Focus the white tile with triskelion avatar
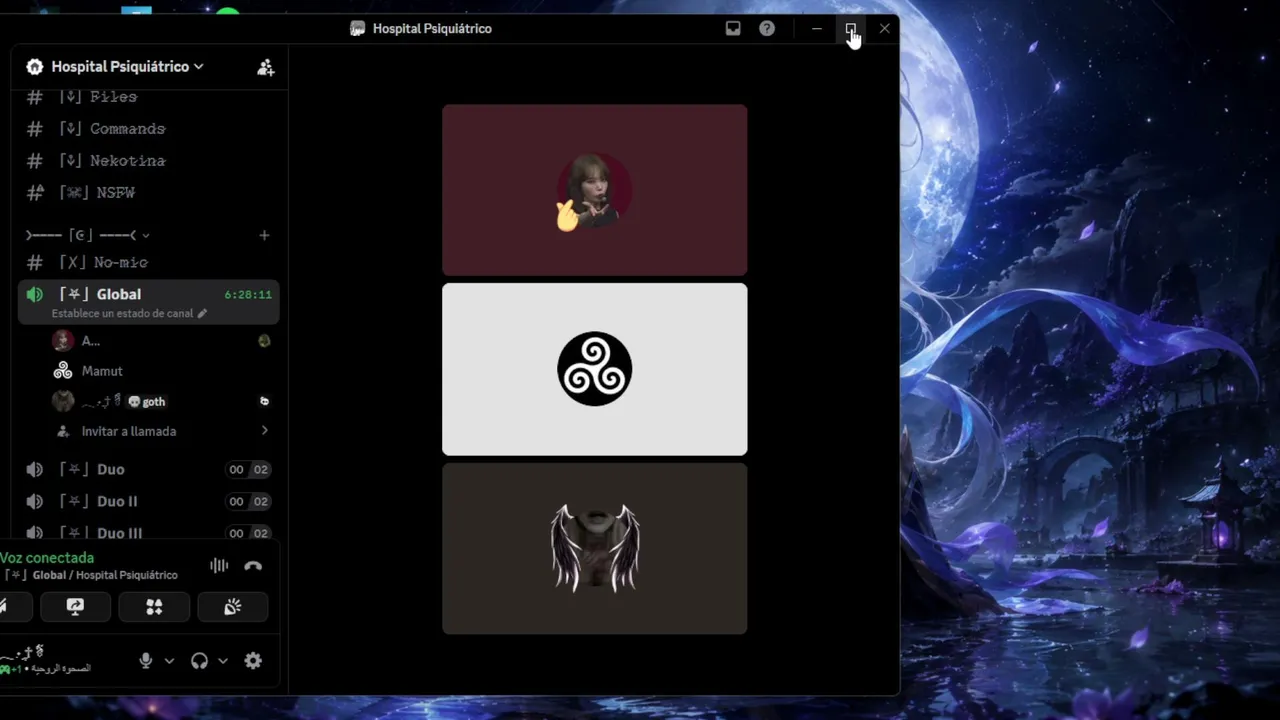The image size is (1280, 720). click(595, 369)
